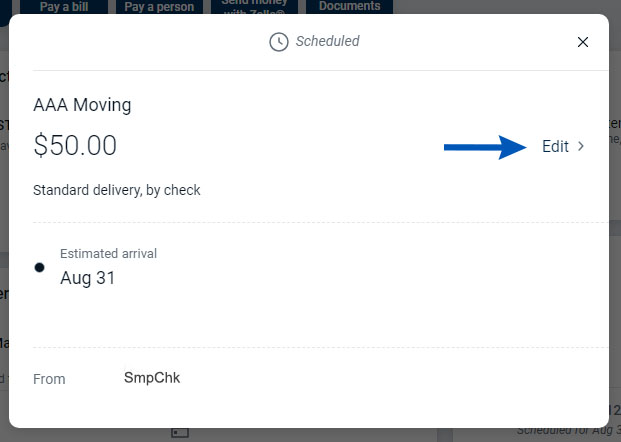
Task: Click the Estimated arrival bullet dot
Action: point(39,267)
